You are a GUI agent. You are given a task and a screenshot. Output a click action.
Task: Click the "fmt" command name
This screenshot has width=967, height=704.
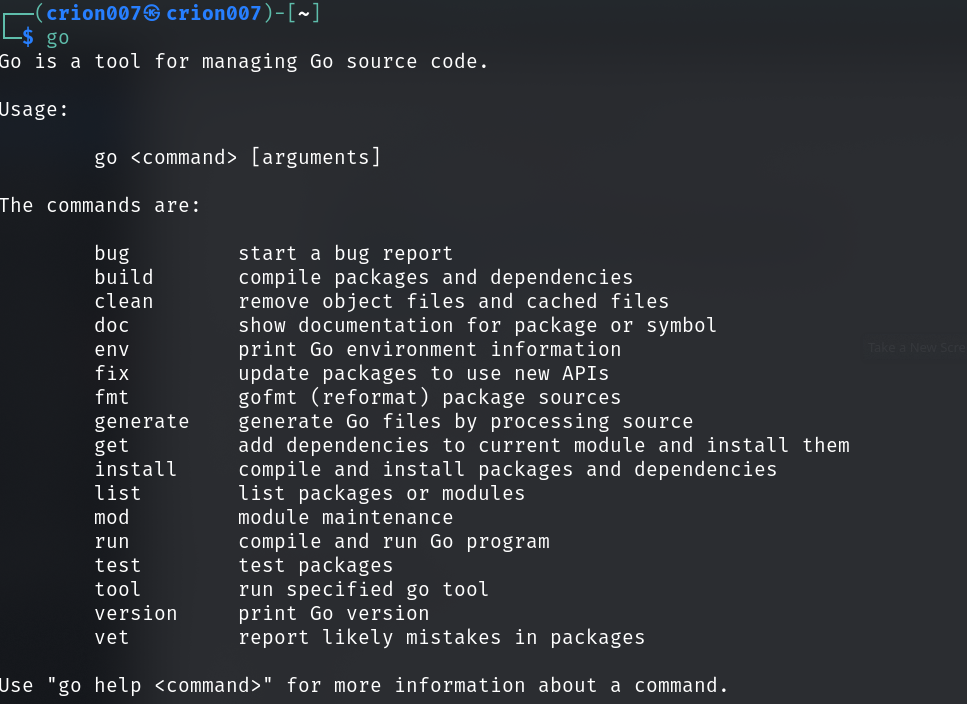pos(112,397)
